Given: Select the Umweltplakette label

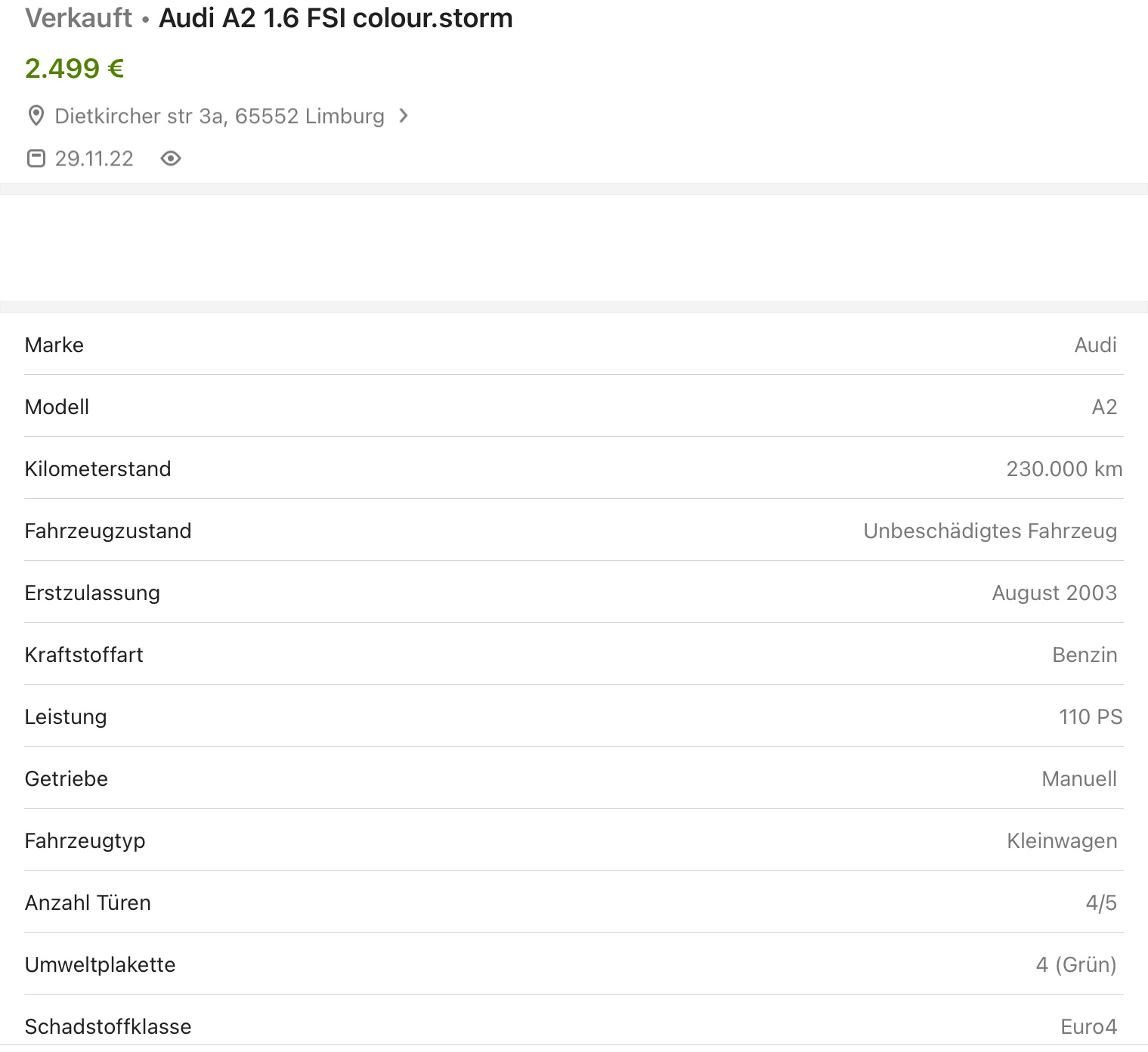Looking at the screenshot, I should pyautogui.click(x=101, y=964).
